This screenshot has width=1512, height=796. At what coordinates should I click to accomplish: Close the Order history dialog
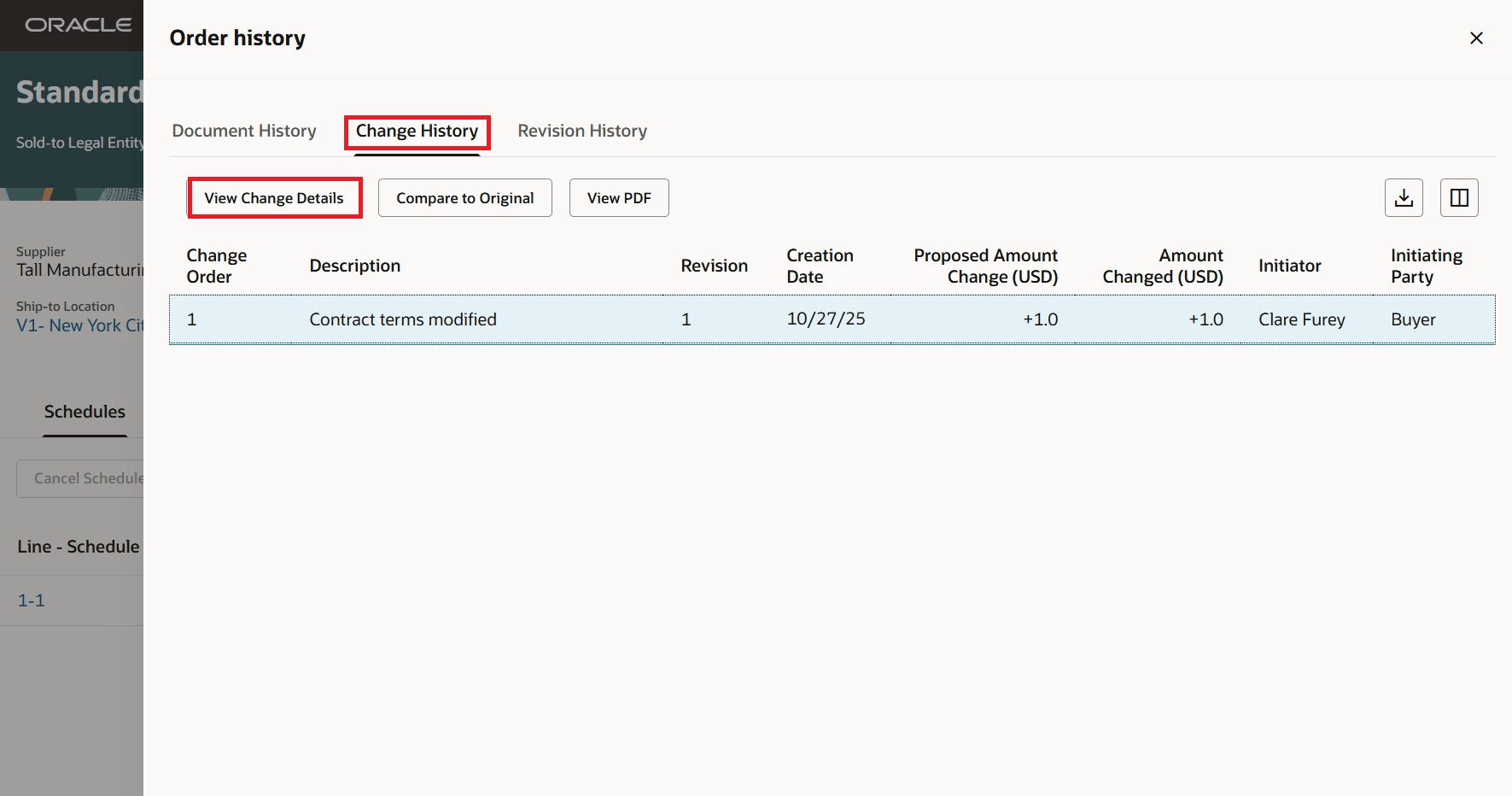(x=1475, y=38)
